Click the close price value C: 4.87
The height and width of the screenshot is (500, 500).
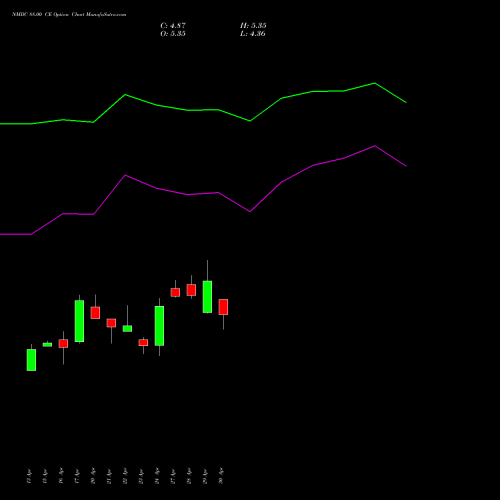click(173, 26)
